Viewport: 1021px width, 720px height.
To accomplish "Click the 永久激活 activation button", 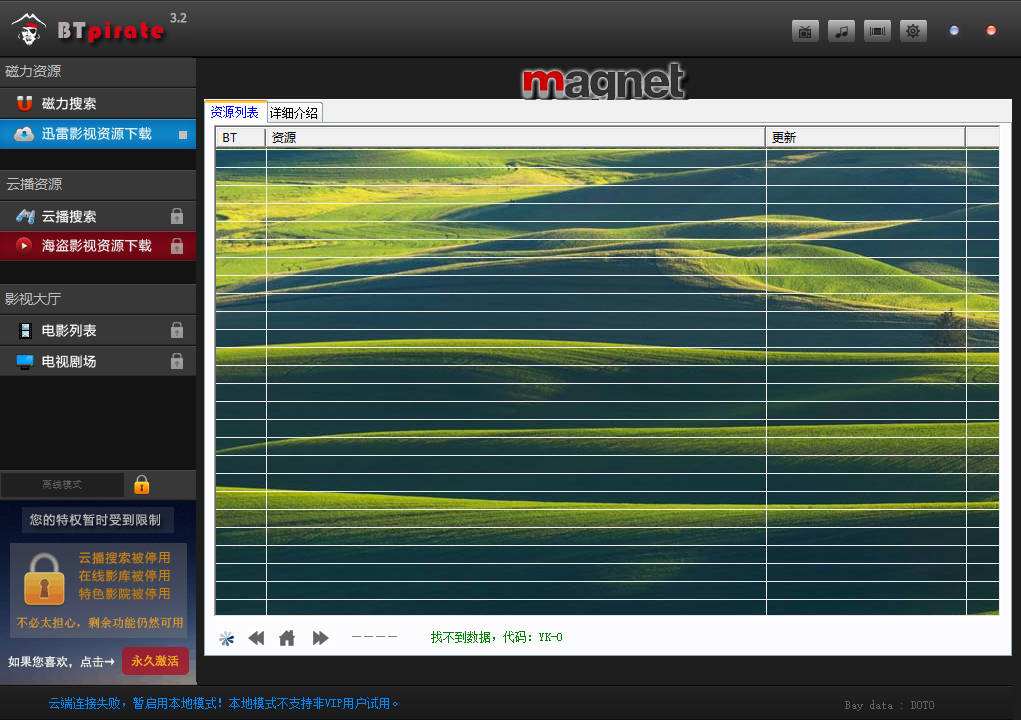I will tap(155, 661).
